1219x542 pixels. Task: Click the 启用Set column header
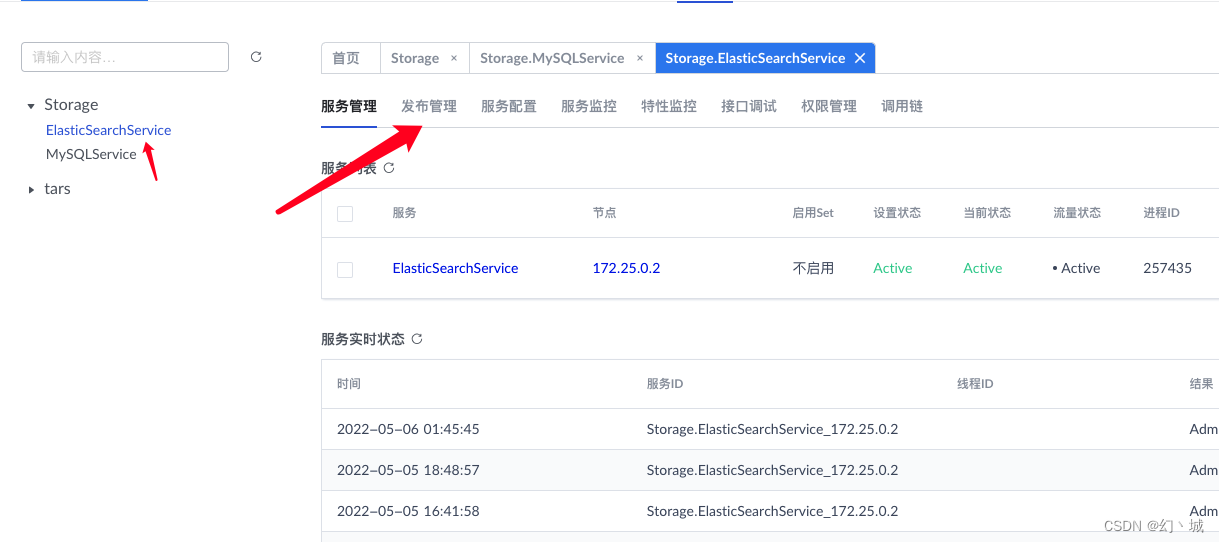tap(813, 213)
